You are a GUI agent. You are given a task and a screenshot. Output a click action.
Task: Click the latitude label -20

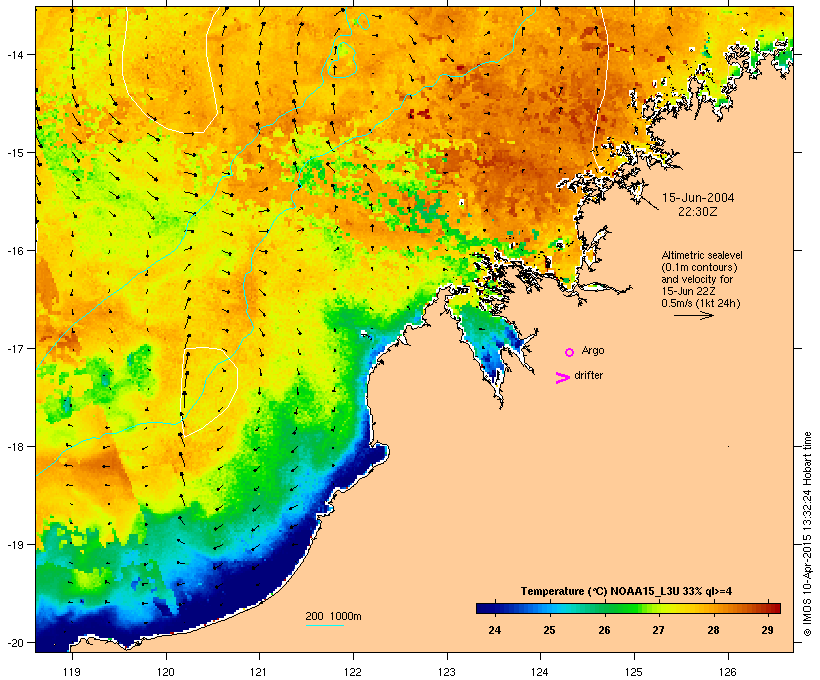point(14,642)
